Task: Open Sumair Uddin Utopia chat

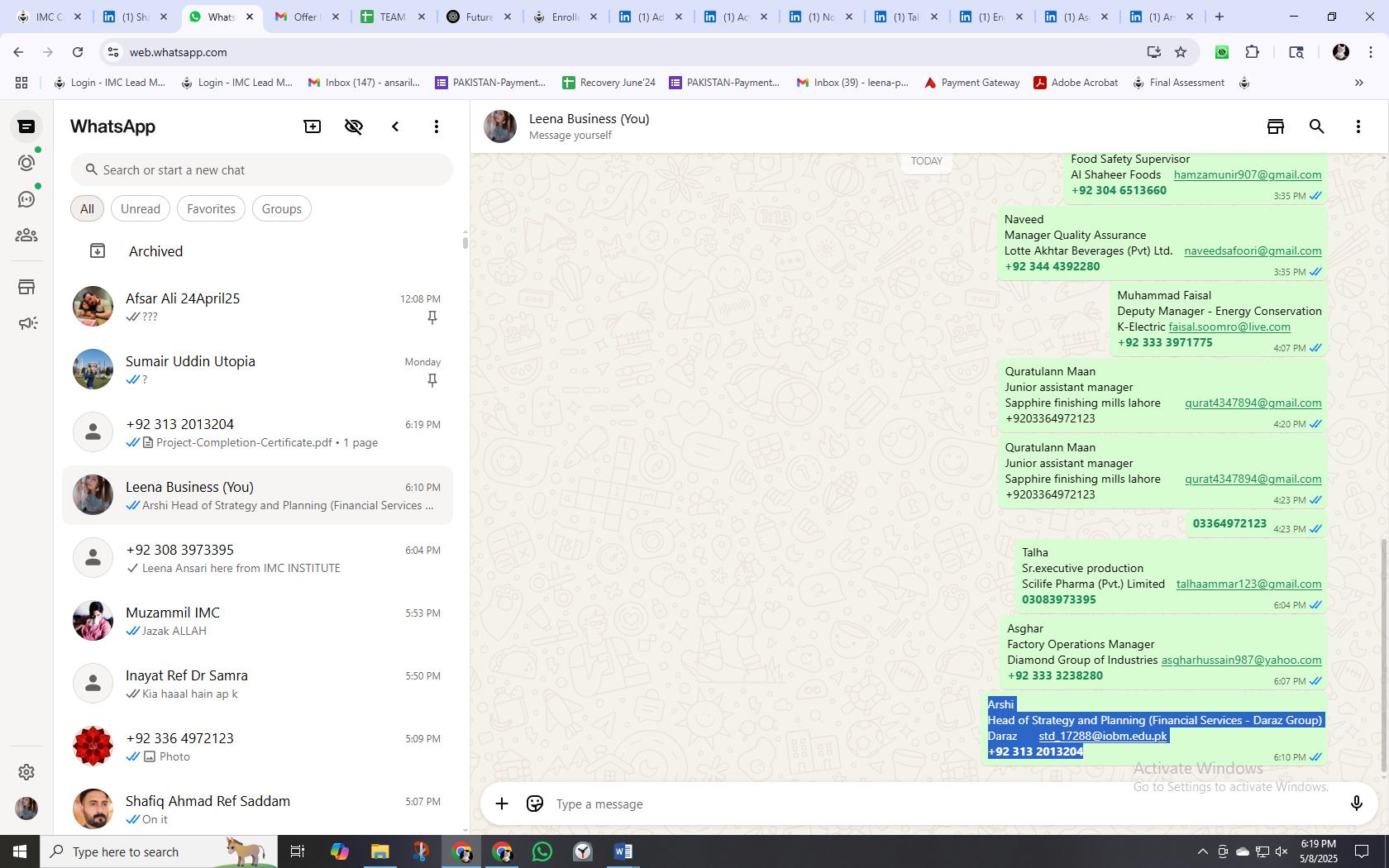Action: pos(257,370)
